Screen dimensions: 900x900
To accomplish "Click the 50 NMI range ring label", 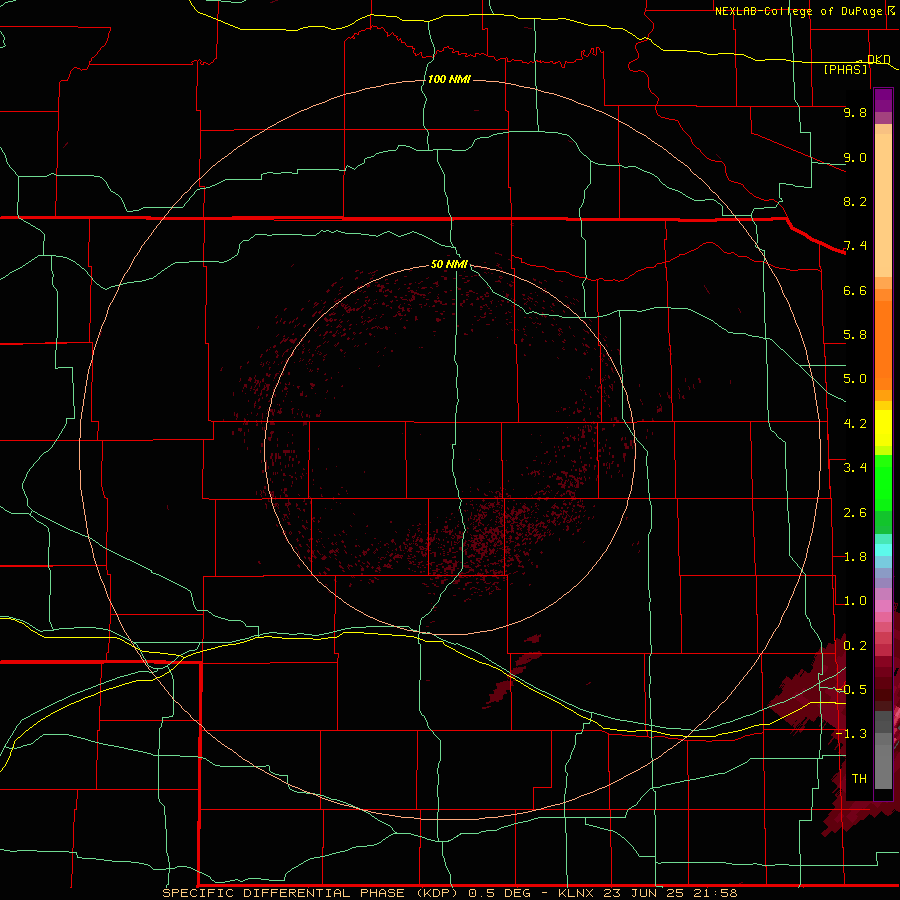I will pos(449,264).
